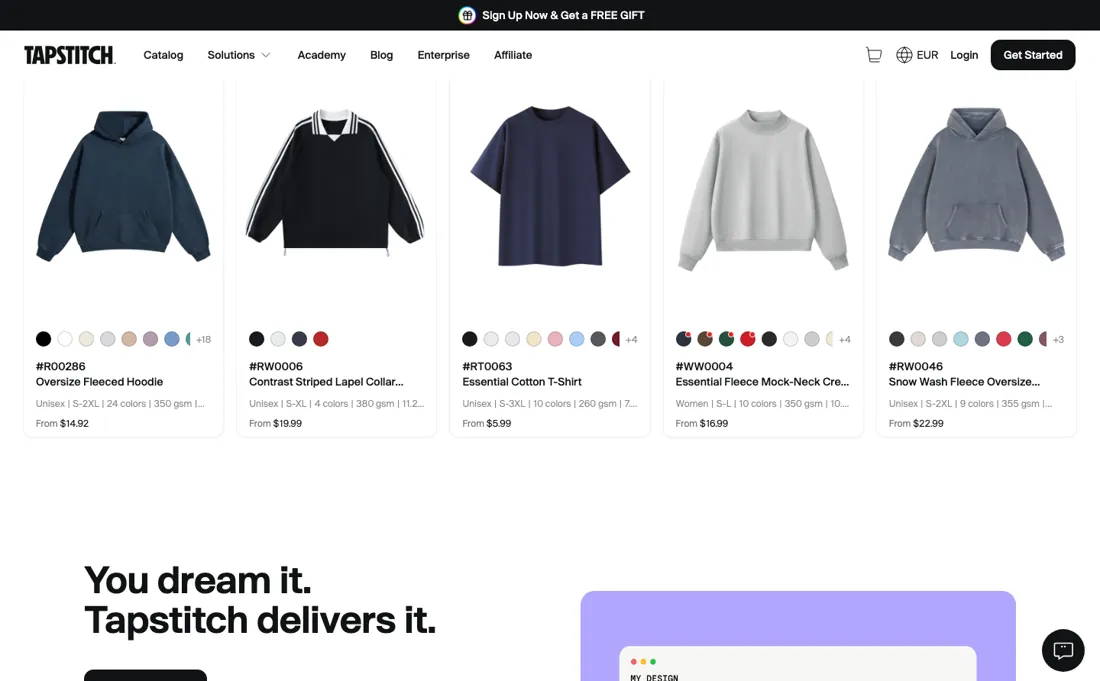Open the Academy menu item
1100x681 pixels.
pyautogui.click(x=321, y=55)
